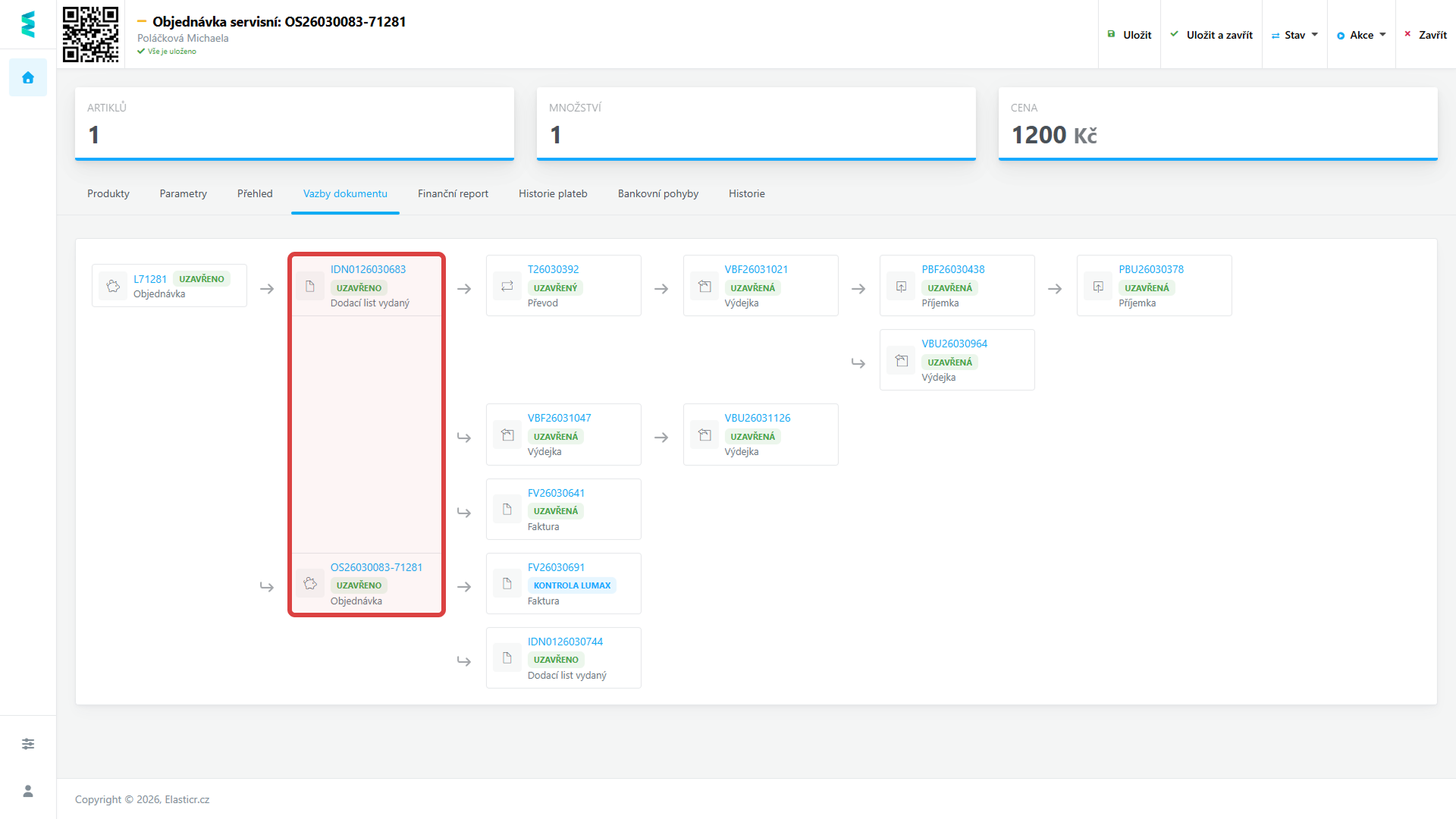This screenshot has width=1456, height=819.
Task: Open delivery note IDN0126030683 link
Action: (x=368, y=269)
